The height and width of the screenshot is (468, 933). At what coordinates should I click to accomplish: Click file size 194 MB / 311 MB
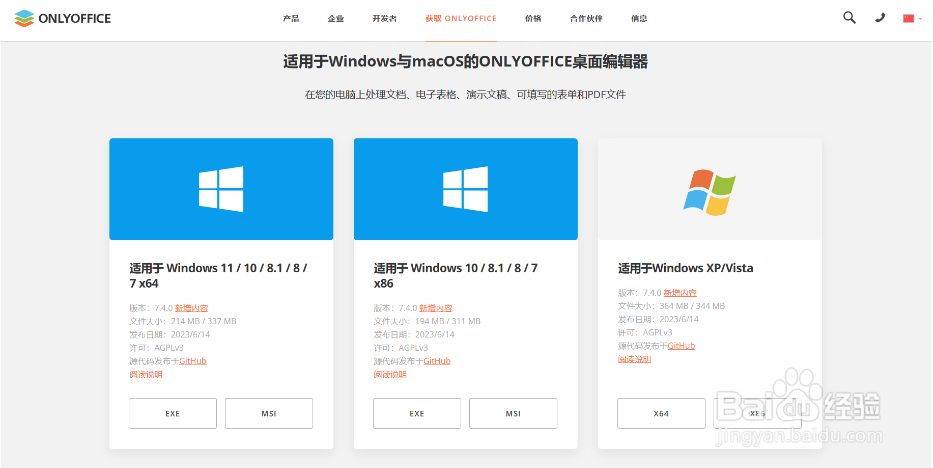(x=448, y=321)
